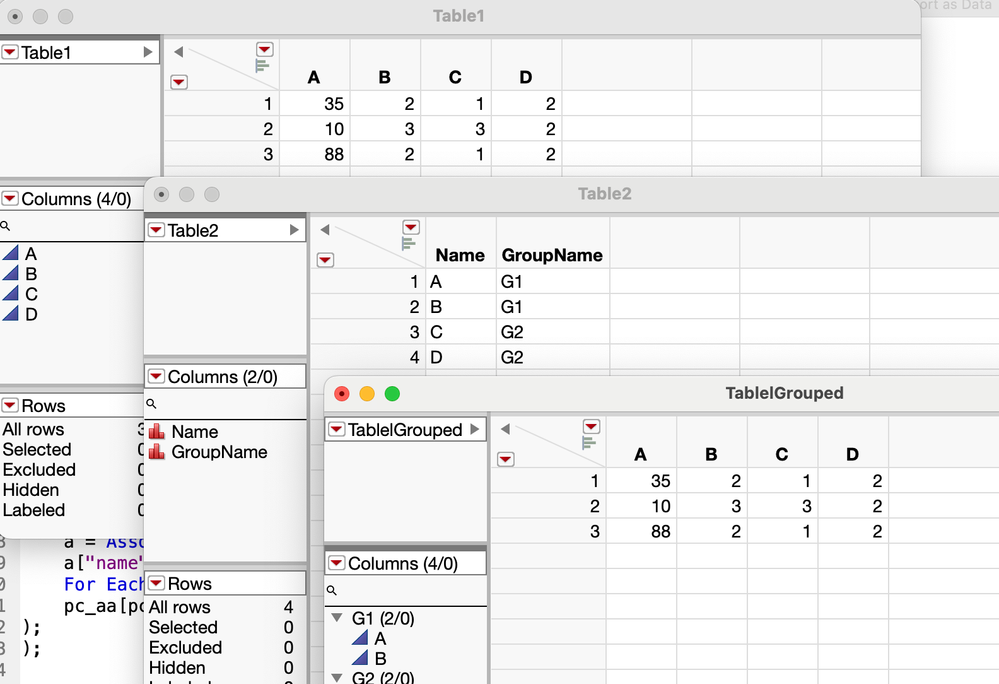Viewport: 999px width, 684px height.
Task: Select cell G2 in row 4 of Table2
Action: [552, 357]
